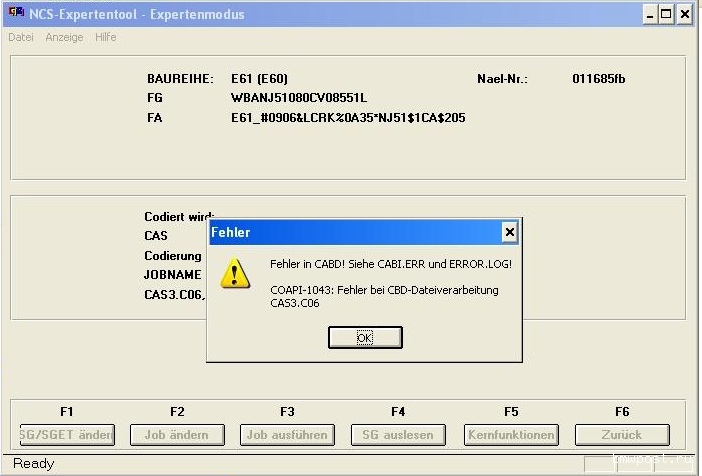
Task: Click the Job ändern button
Action: [177, 435]
